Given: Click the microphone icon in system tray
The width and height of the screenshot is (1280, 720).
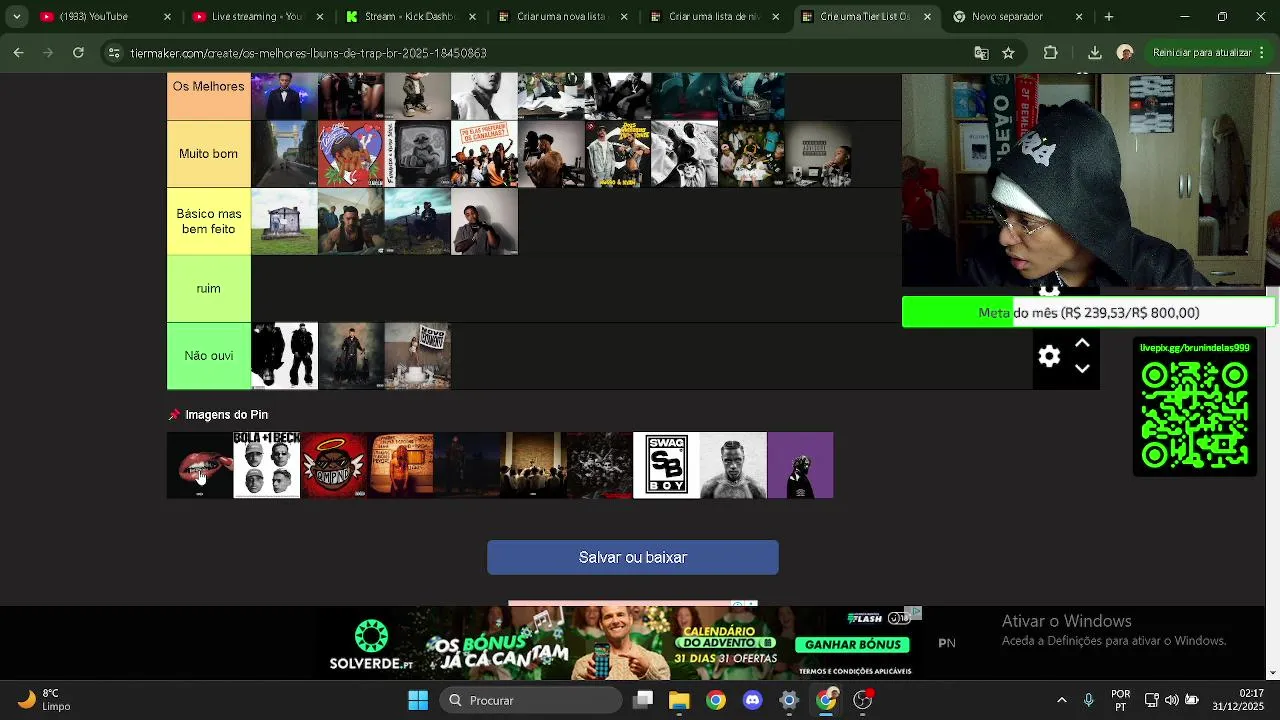Looking at the screenshot, I should pos(1089,700).
